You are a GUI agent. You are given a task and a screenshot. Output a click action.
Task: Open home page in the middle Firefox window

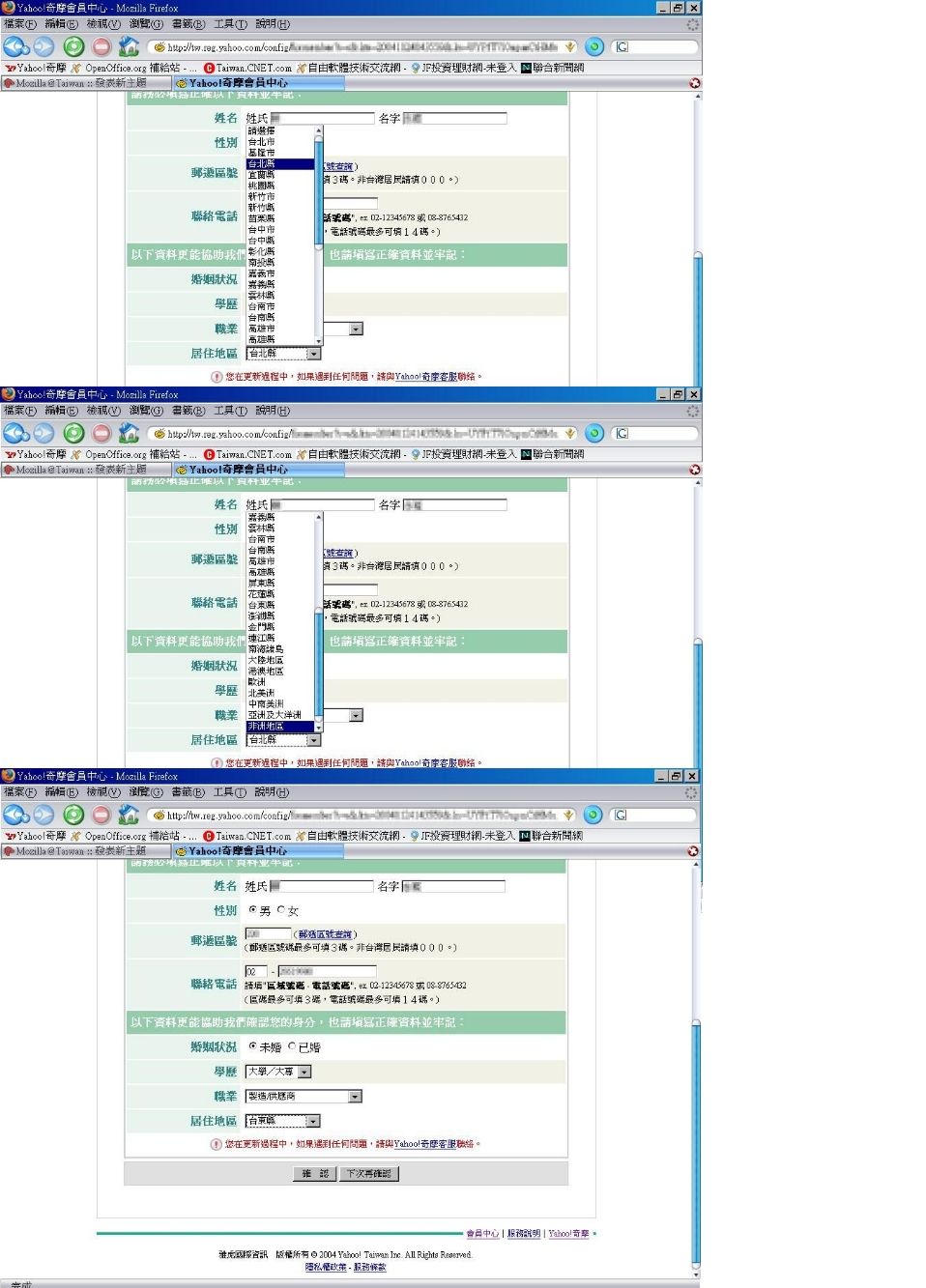[x=129, y=433]
